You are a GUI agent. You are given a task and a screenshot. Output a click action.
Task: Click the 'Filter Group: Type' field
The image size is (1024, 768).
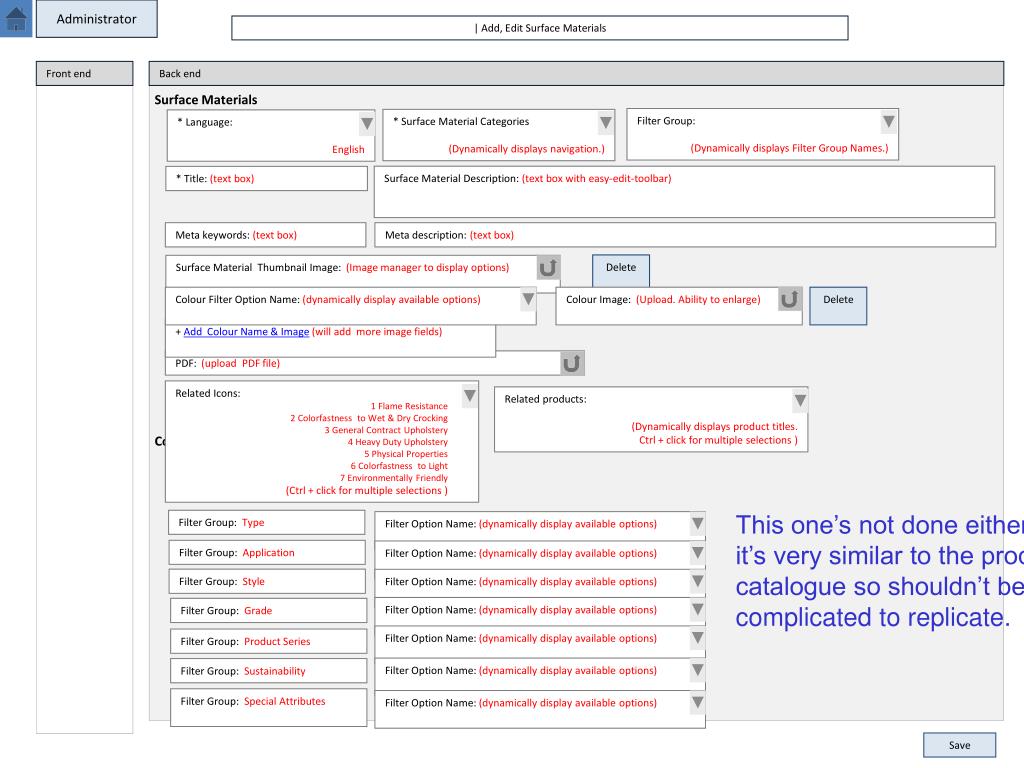pyautogui.click(x=266, y=522)
